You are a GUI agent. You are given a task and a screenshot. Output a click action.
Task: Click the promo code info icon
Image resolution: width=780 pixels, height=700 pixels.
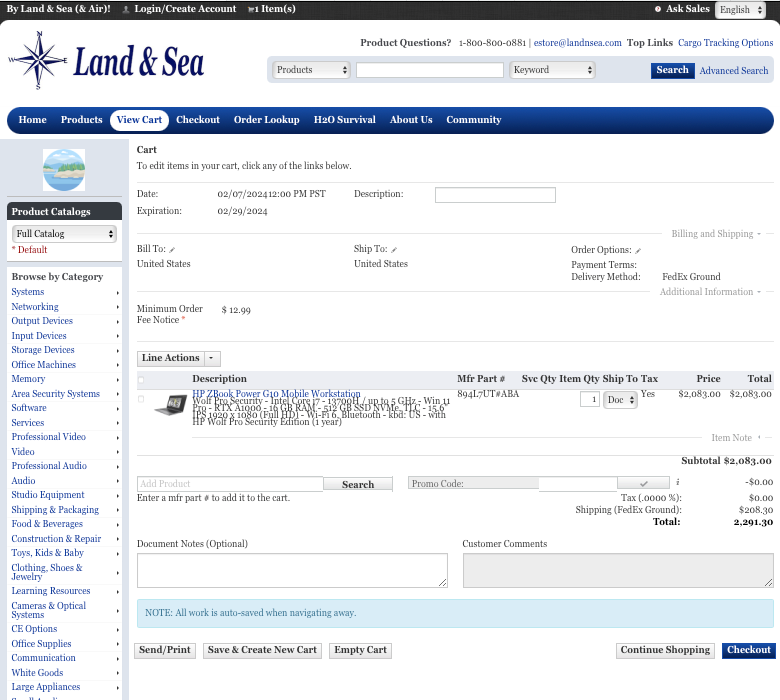(x=678, y=483)
